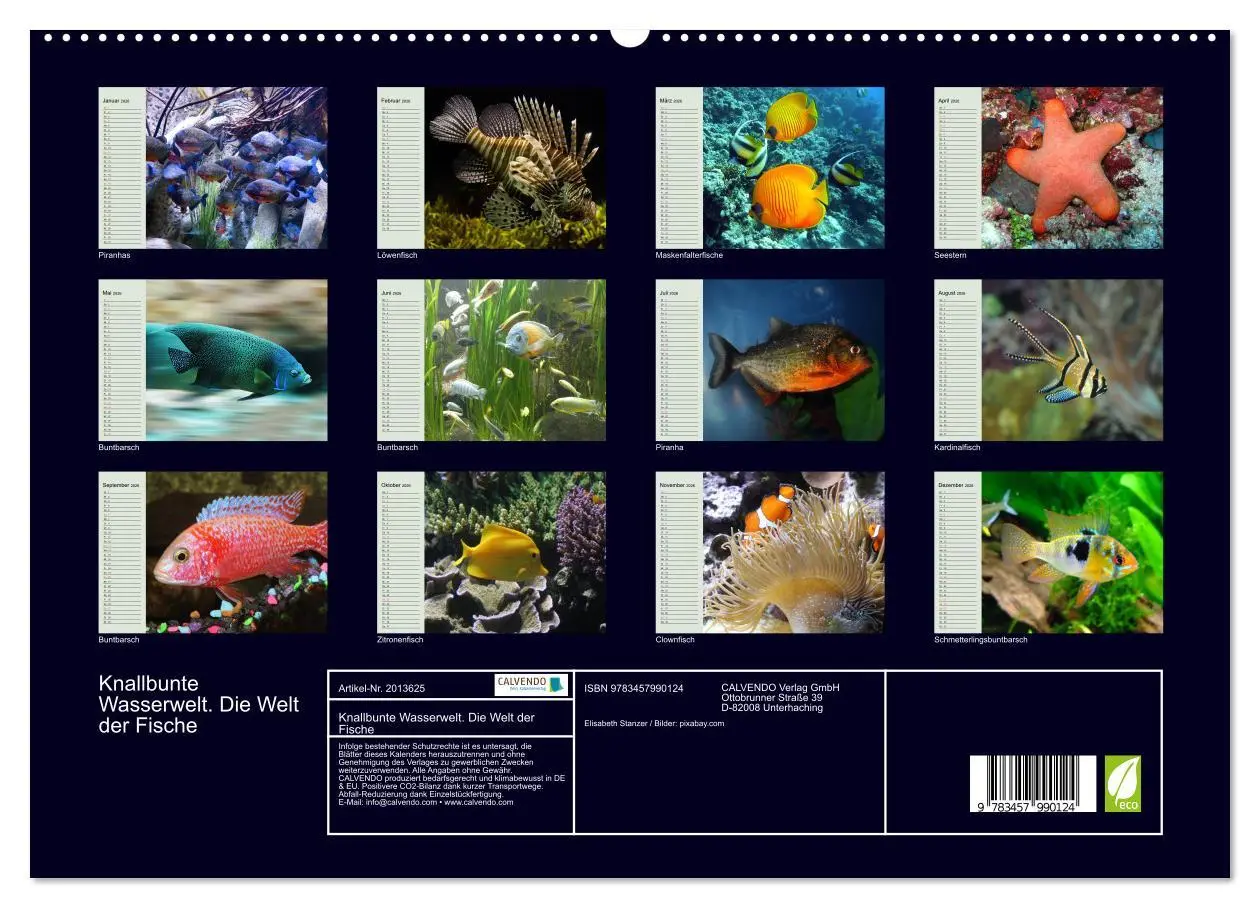This screenshot has width=1260, height=908.
Task: Click the green eco leaf icon
Action: point(1122,783)
